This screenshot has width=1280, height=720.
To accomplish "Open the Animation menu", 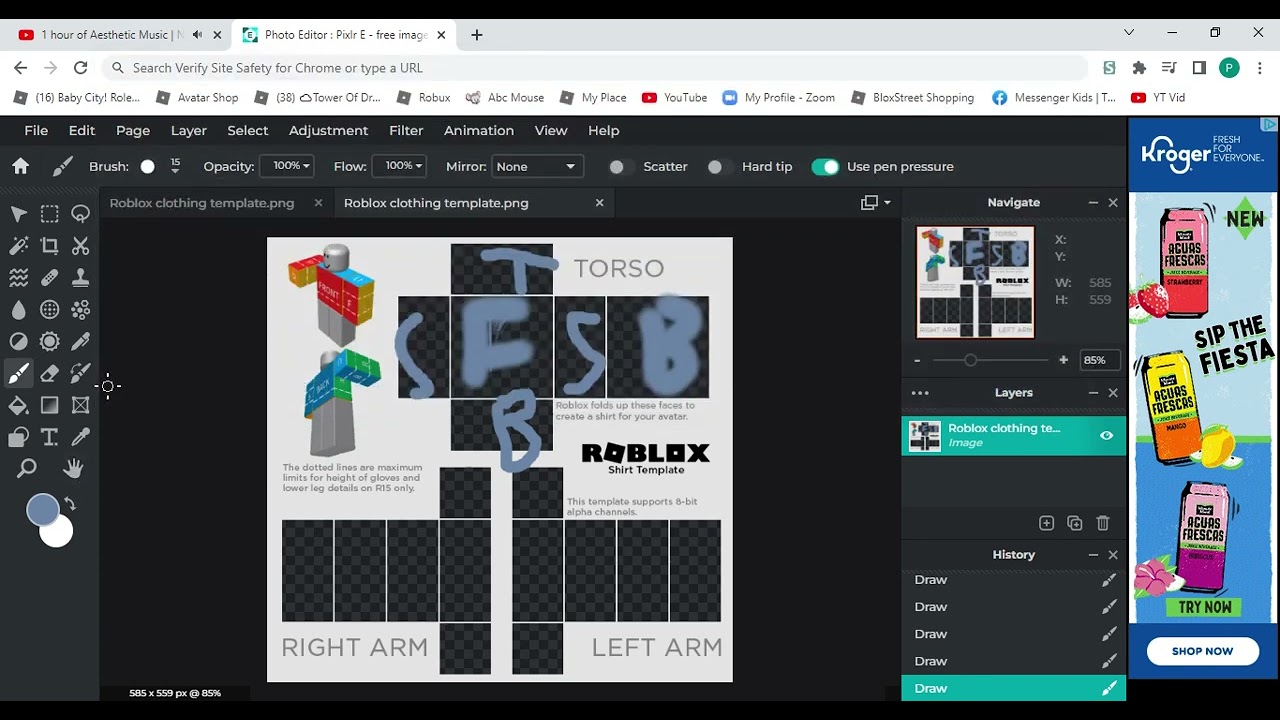I will tap(479, 131).
